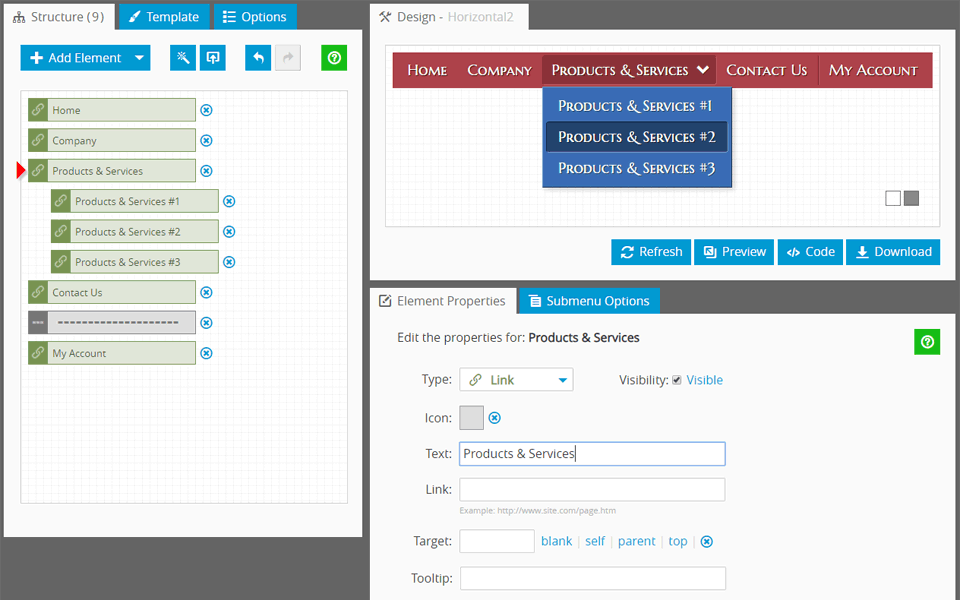Click the undo arrow icon
960x600 pixels.
258,58
